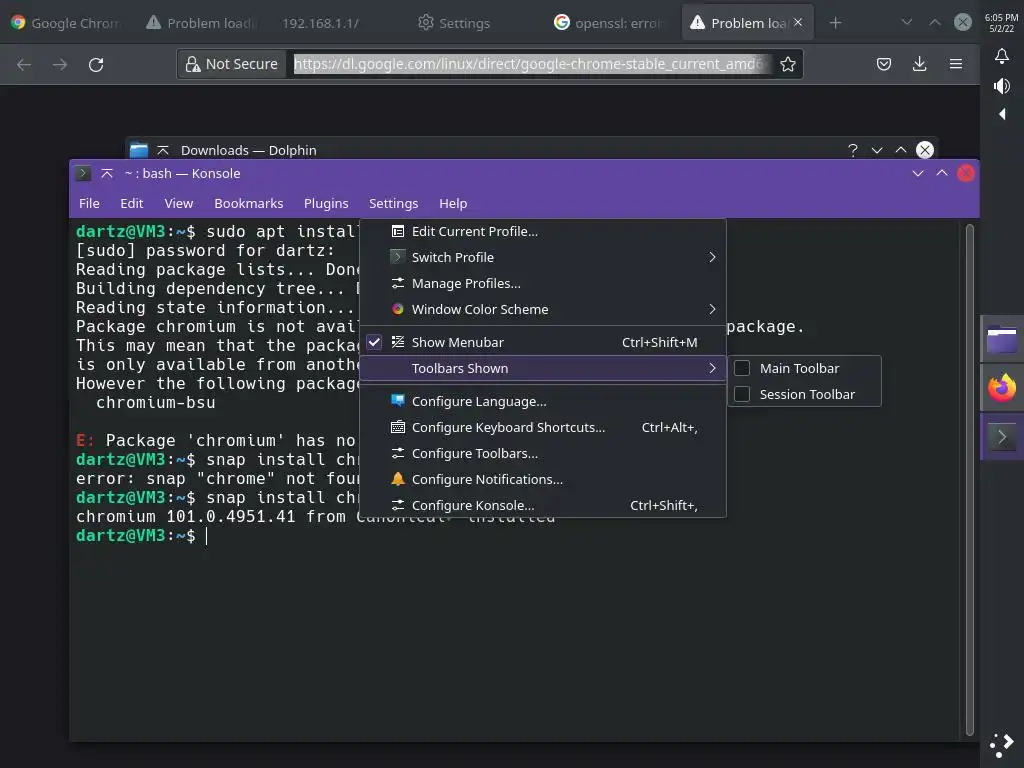Open the browser hamburger application menu
This screenshot has width=1024, height=768.
[x=955, y=64]
